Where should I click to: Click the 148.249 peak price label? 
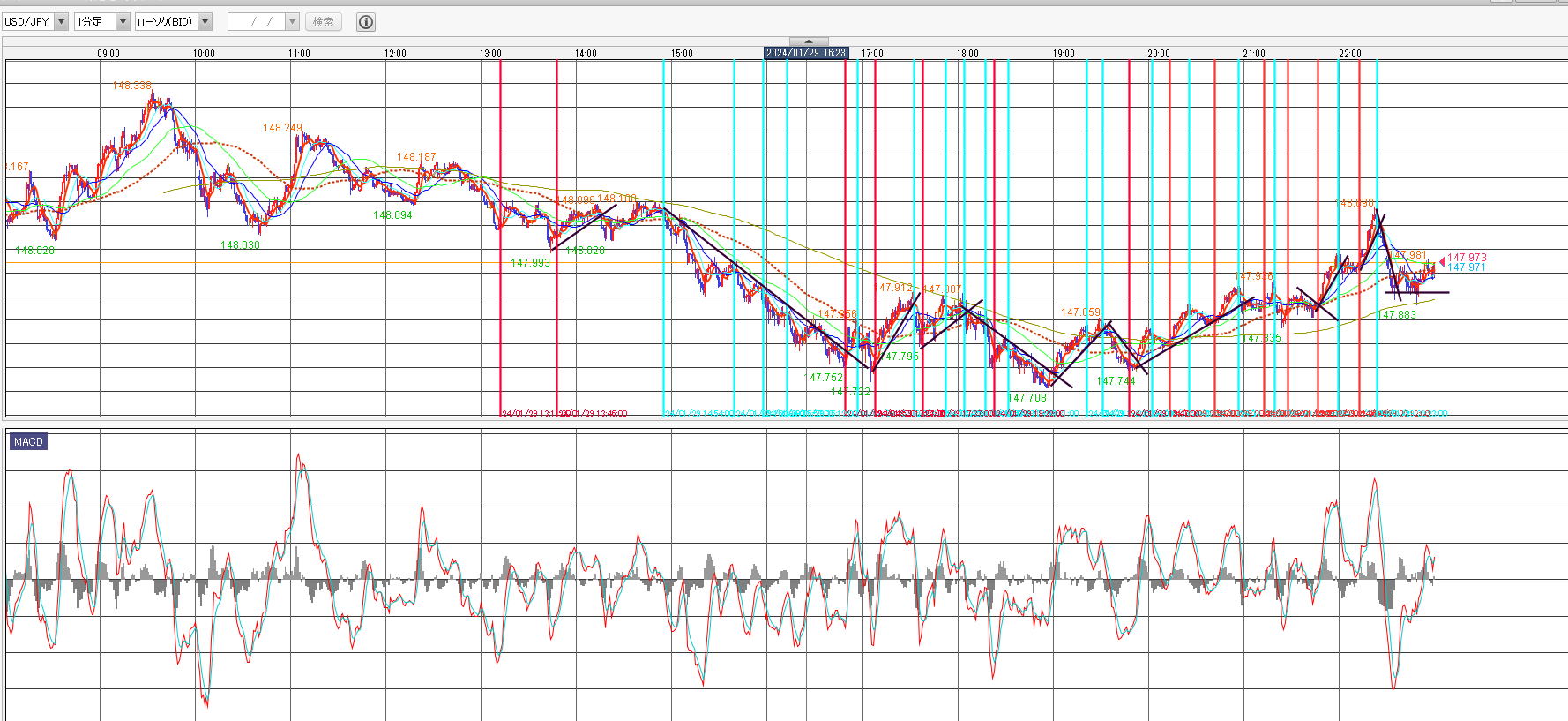click(282, 128)
